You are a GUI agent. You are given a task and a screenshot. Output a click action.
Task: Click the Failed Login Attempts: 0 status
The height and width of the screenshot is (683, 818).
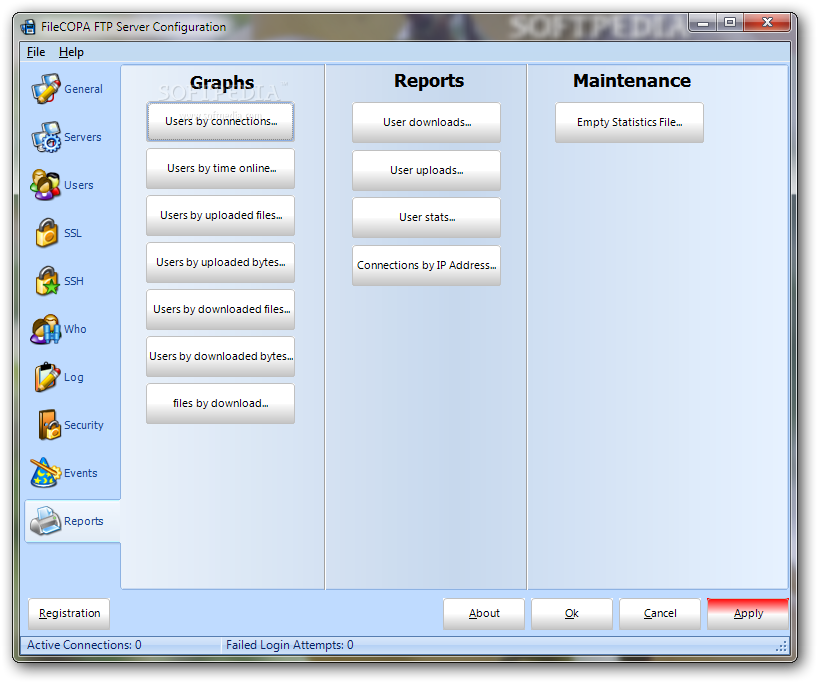pyautogui.click(x=290, y=645)
